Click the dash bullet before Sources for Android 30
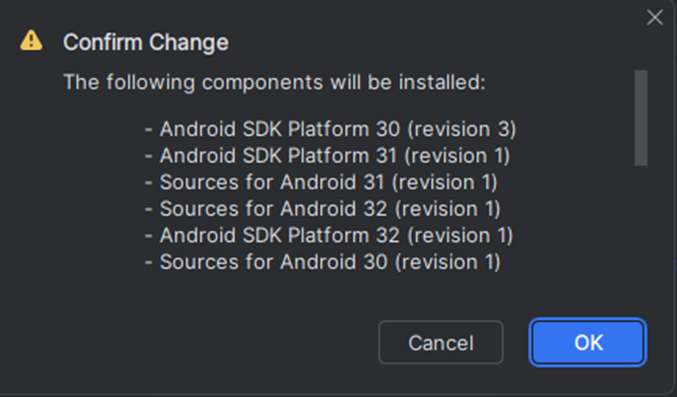This screenshot has width=677, height=397. [149, 262]
